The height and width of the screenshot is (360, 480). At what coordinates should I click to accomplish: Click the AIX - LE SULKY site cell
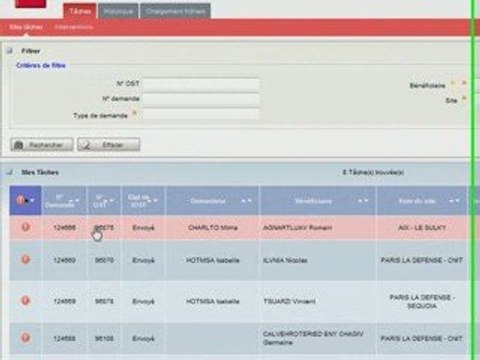(x=422, y=228)
